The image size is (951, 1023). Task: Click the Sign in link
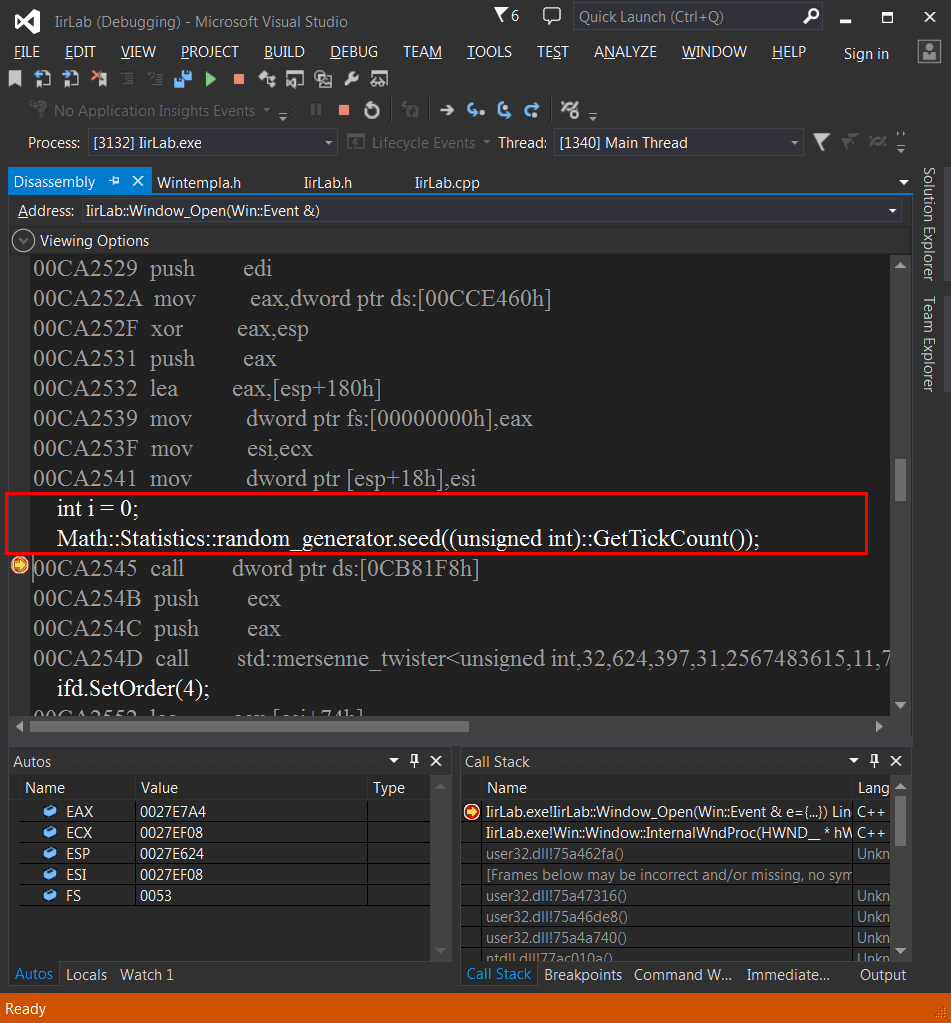coord(866,53)
